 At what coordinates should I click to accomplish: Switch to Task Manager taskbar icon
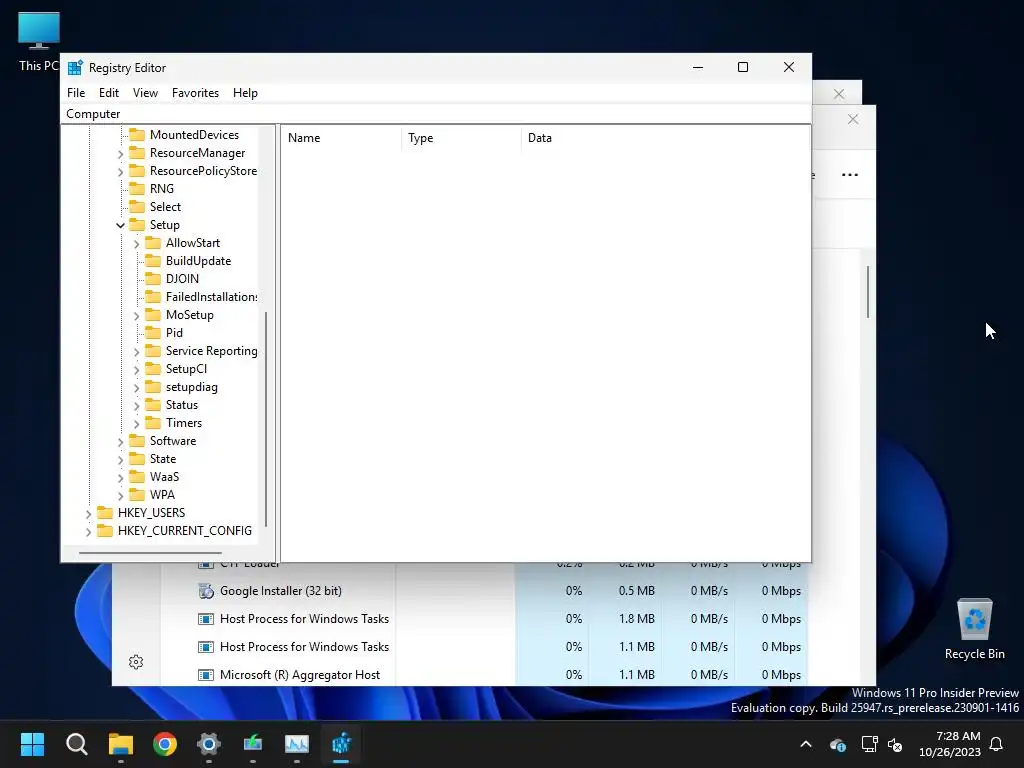coord(297,744)
